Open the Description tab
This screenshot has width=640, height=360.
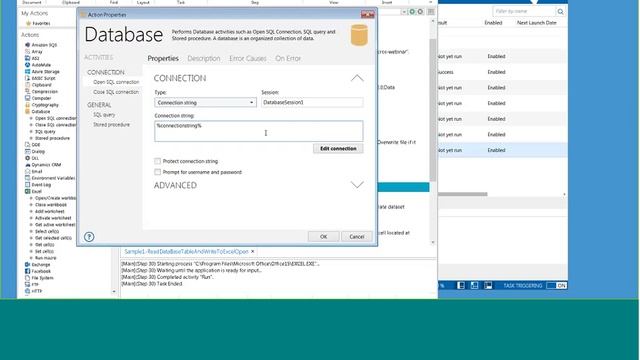204,58
